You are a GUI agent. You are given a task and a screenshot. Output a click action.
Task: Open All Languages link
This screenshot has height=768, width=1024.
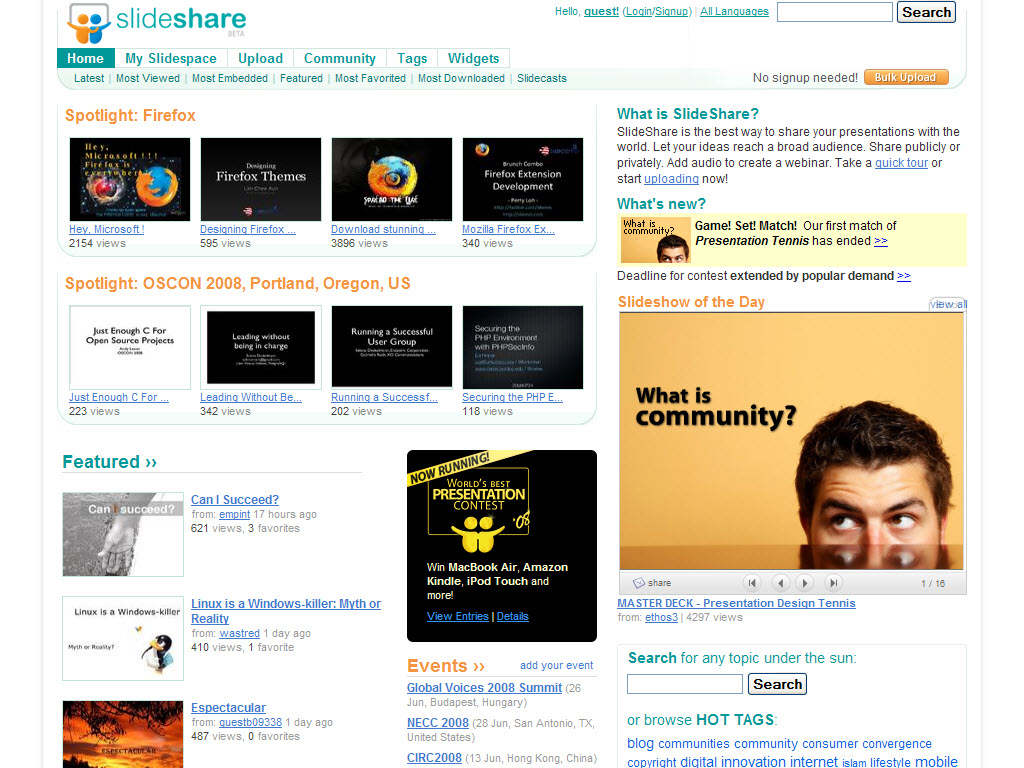coord(734,11)
